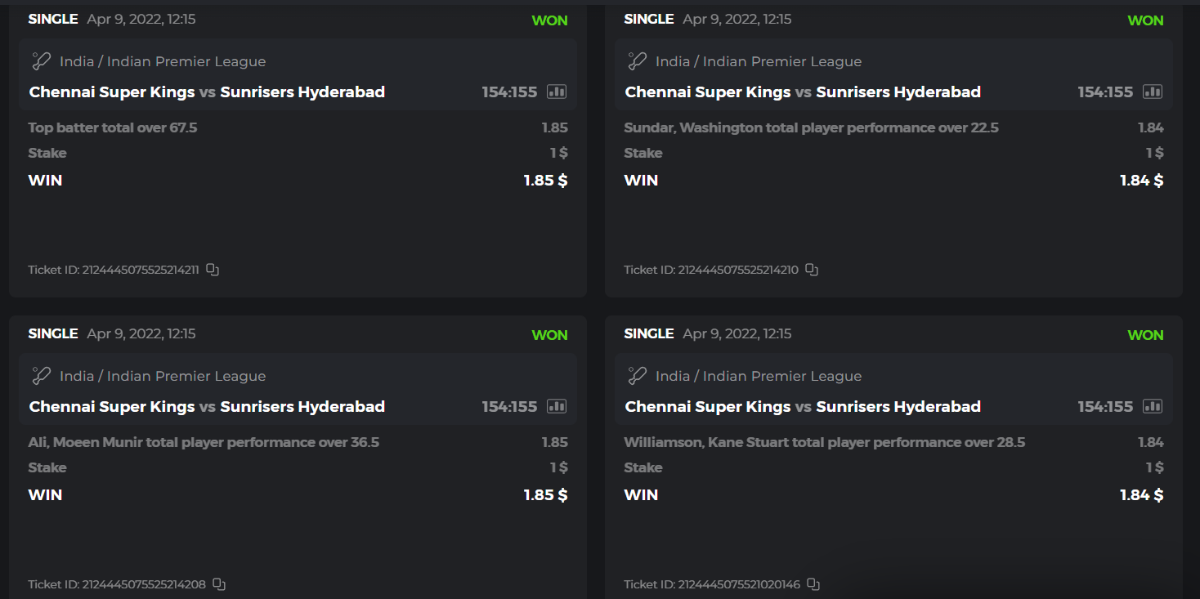The image size is (1200, 599).
Task: Copy ticket ID ending in 214210
Action: 812,269
